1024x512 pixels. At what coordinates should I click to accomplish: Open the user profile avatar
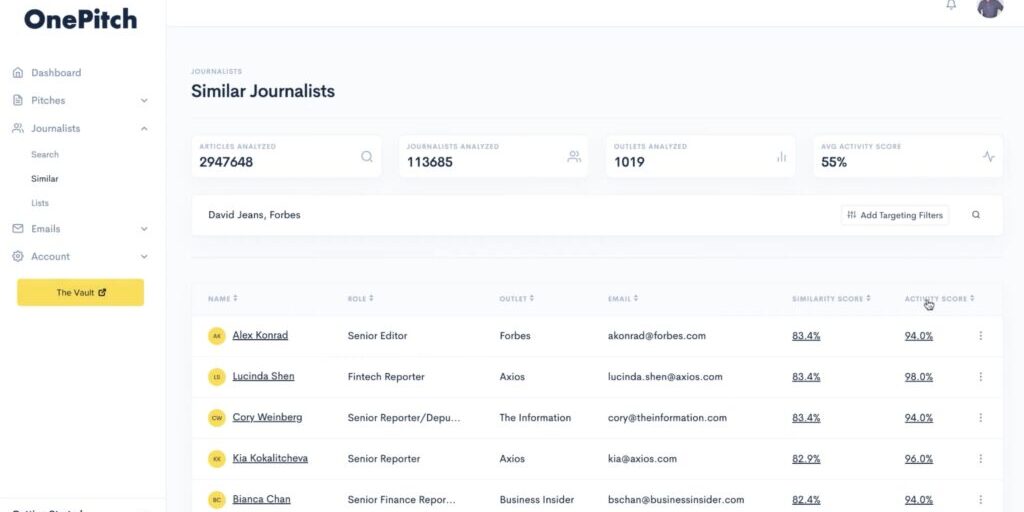pyautogui.click(x=990, y=7)
